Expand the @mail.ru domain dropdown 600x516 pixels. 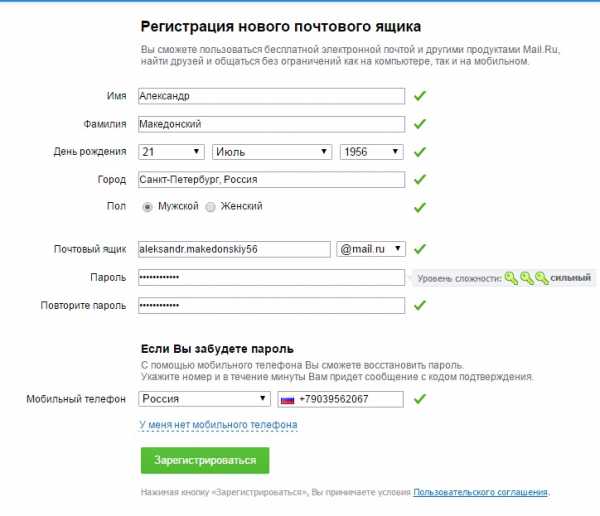(371, 249)
